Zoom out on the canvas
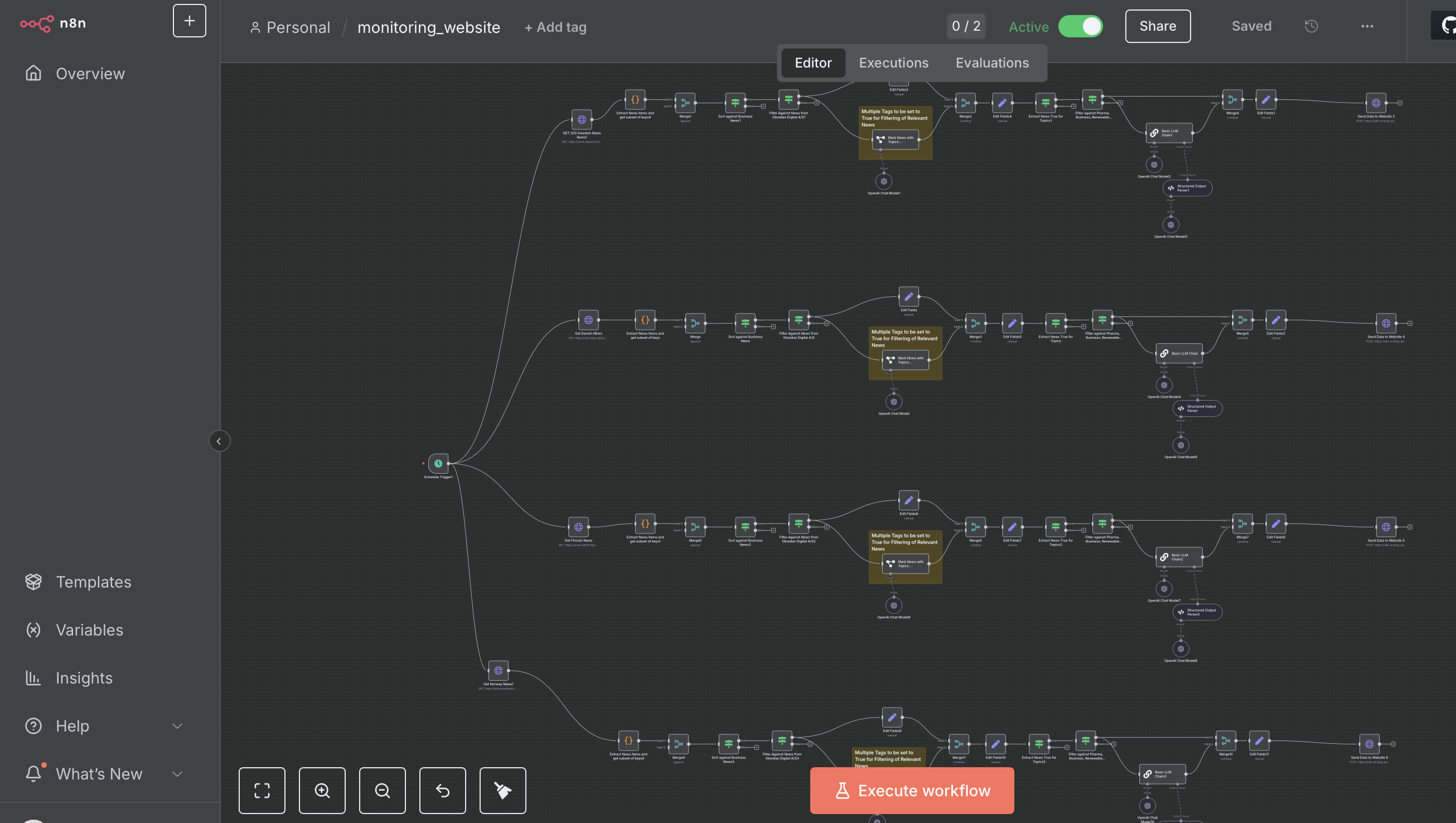This screenshot has height=823, width=1456. [x=382, y=790]
